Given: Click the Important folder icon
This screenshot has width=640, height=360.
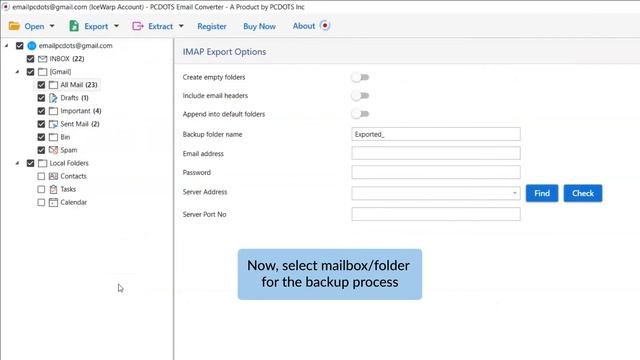Looking at the screenshot, I should tap(53, 111).
